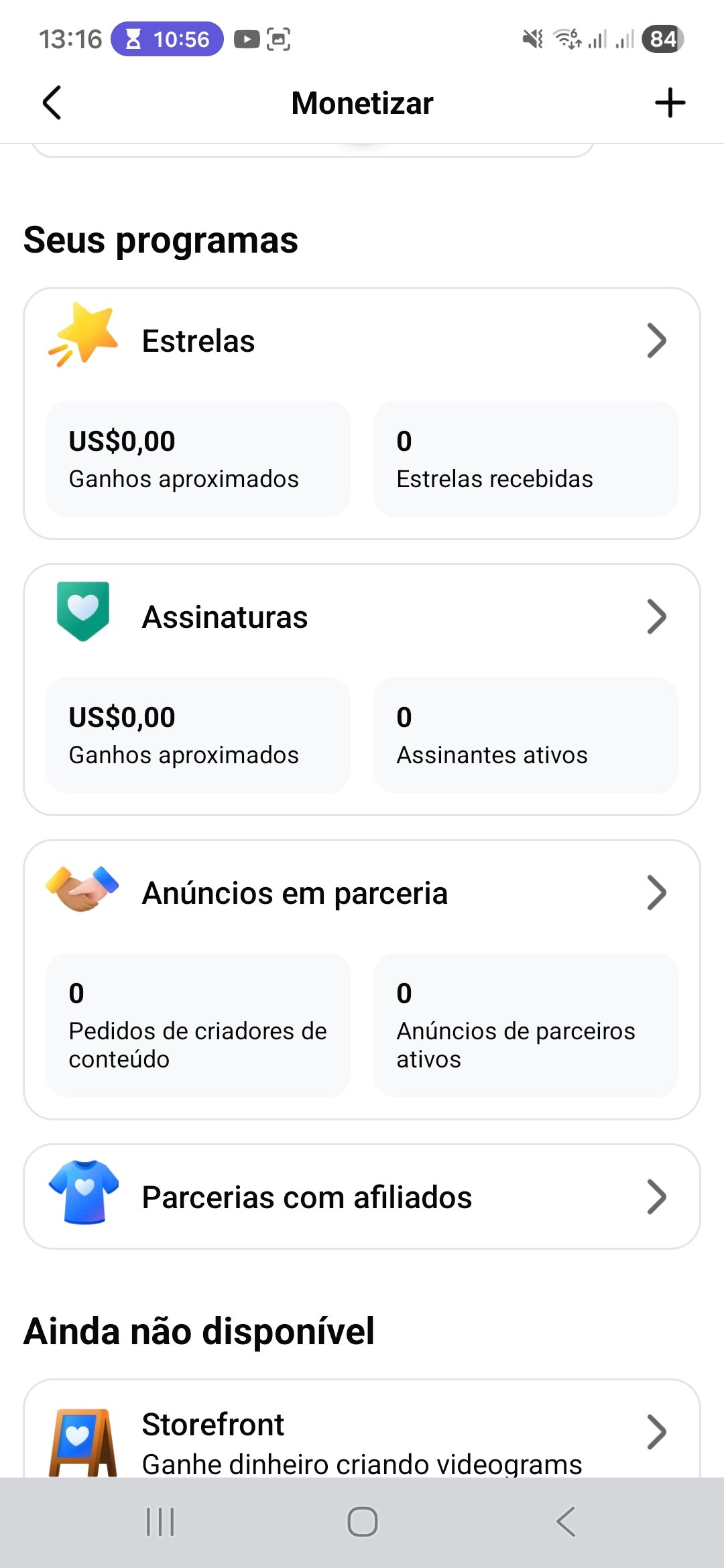Tap the green Assinaturas heart badge icon
This screenshot has height=1568, width=724.
[83, 611]
